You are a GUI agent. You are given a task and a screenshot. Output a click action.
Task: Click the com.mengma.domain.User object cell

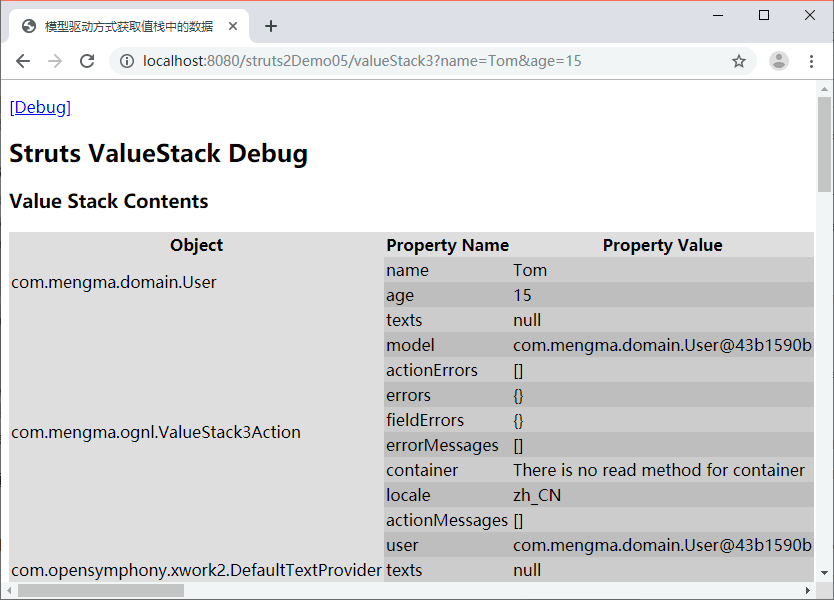pos(114,282)
